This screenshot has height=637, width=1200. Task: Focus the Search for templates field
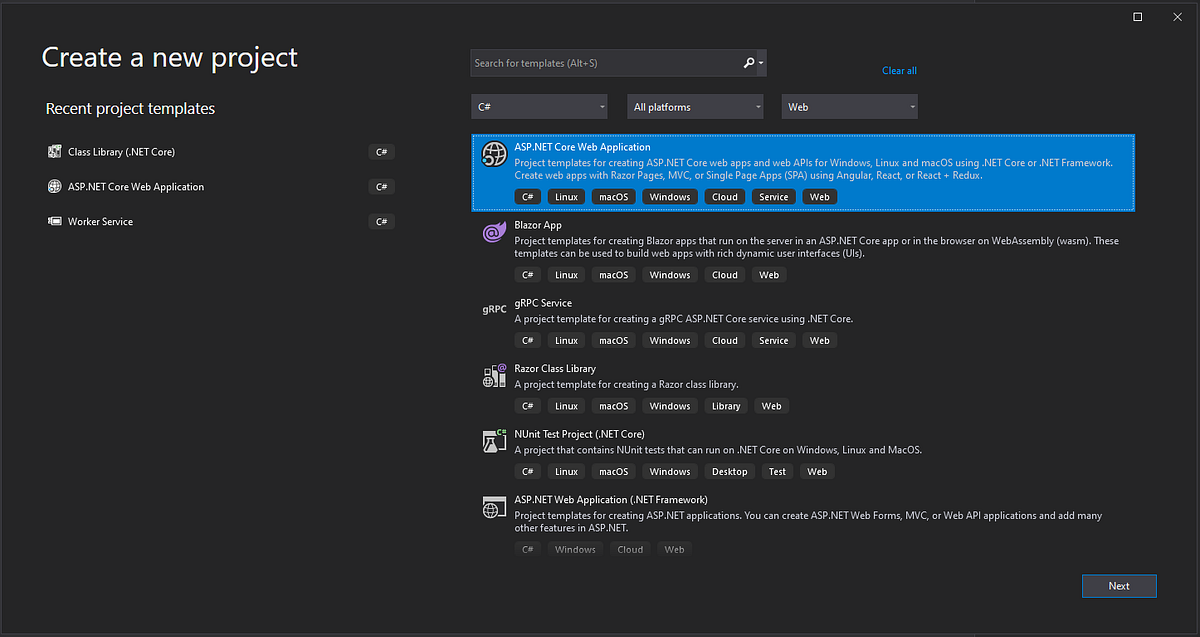pyautogui.click(x=605, y=63)
